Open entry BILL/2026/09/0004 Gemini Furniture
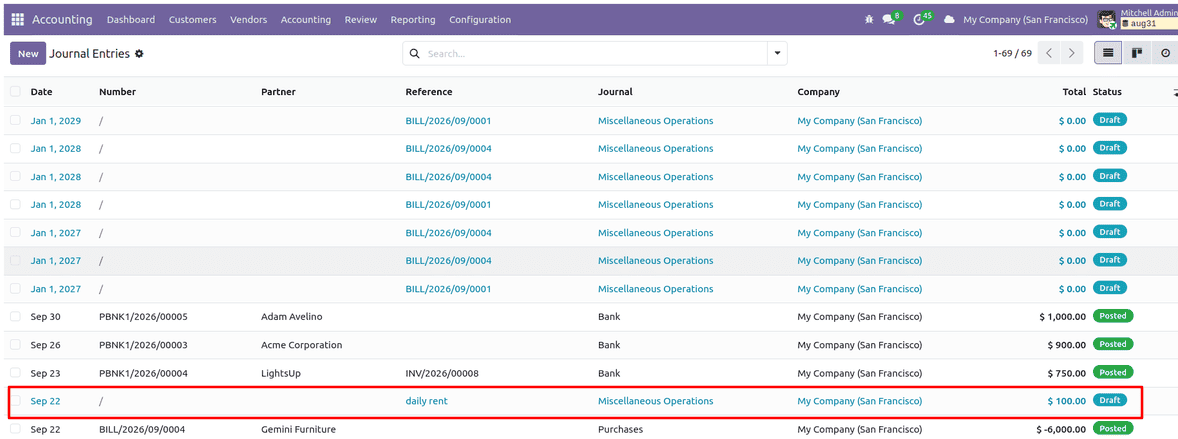Viewport: 1178px width, 439px height. (x=142, y=429)
